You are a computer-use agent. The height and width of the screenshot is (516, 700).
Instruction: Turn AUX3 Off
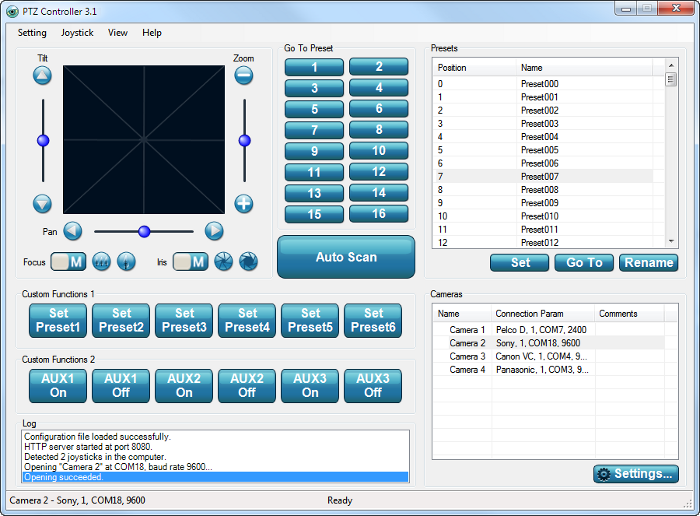[x=373, y=386]
